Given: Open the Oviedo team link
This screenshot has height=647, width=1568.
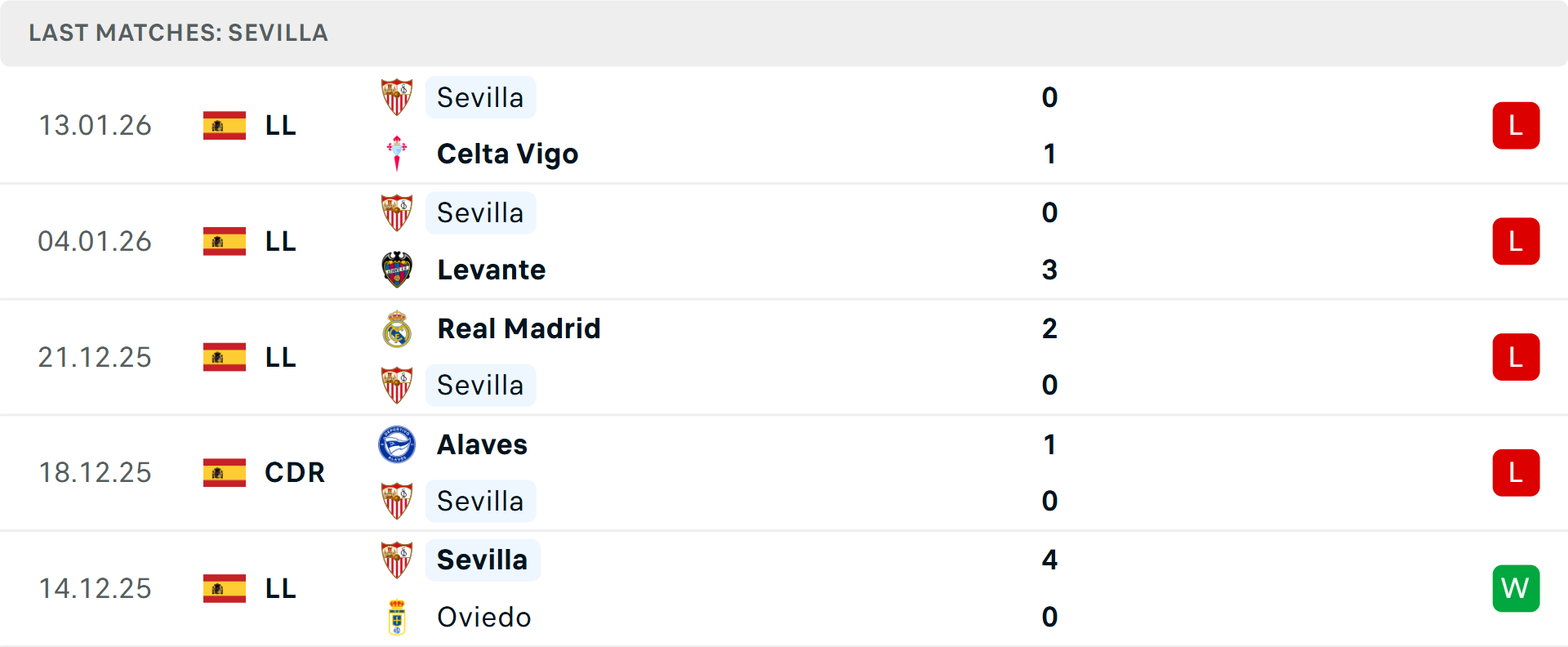Looking at the screenshot, I should 483,617.
